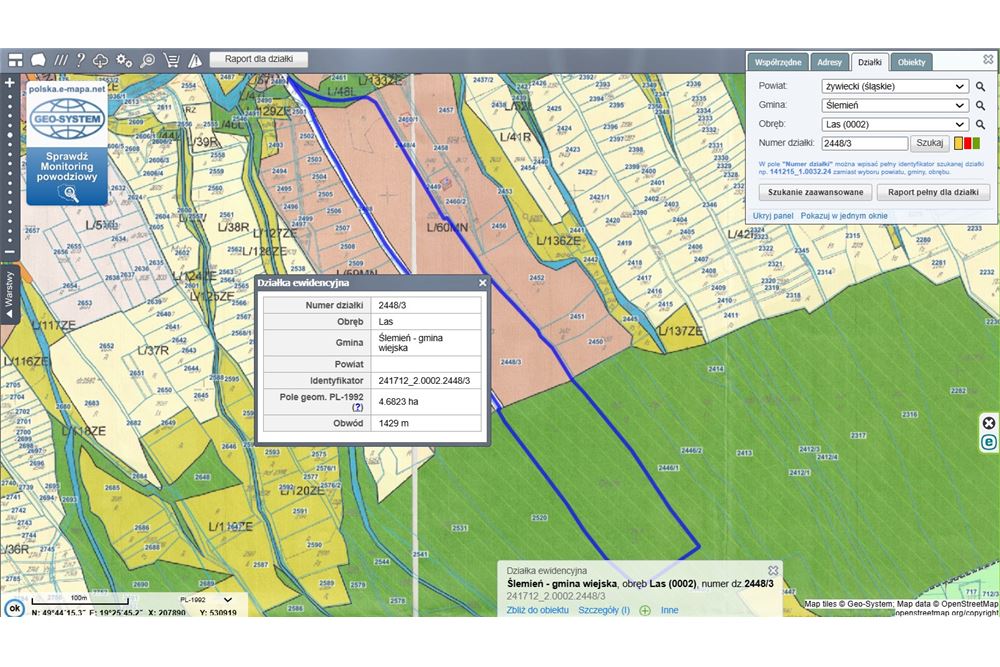Expand the Obręb dropdown
Image resolution: width=1000 pixels, height=667 pixels.
(x=894, y=124)
